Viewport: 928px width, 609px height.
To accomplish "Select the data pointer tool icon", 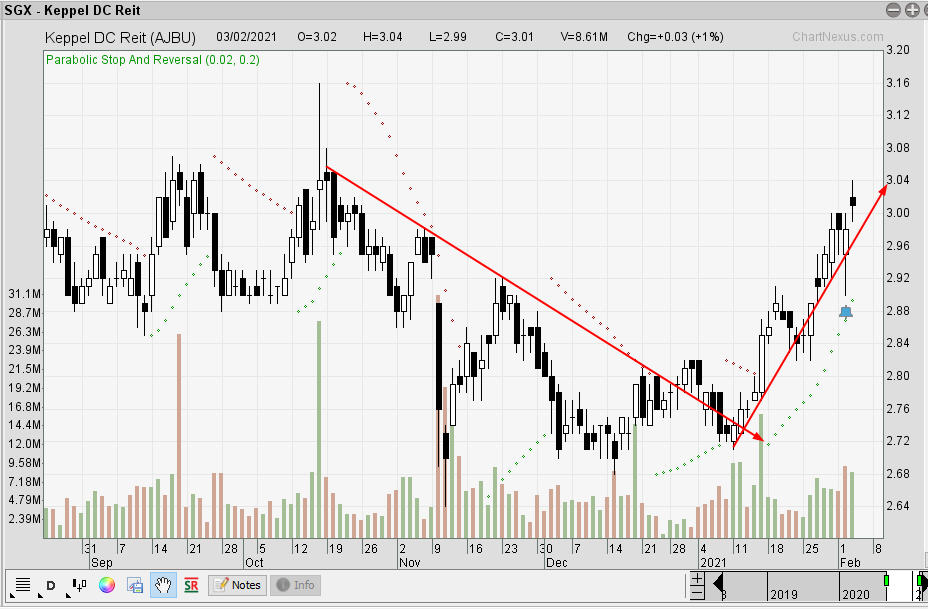I will [78, 585].
